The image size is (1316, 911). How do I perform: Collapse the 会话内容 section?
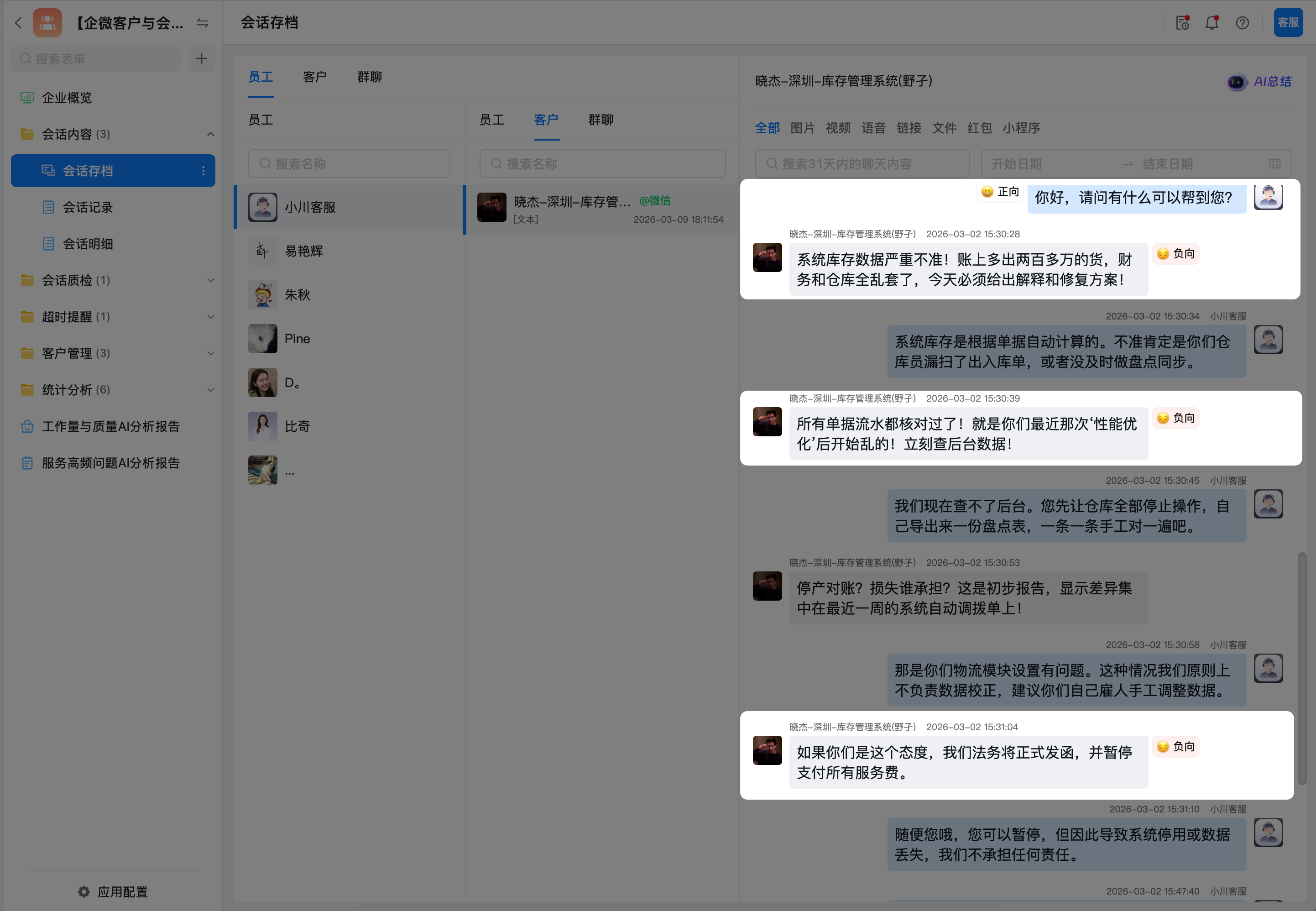pyautogui.click(x=210, y=134)
